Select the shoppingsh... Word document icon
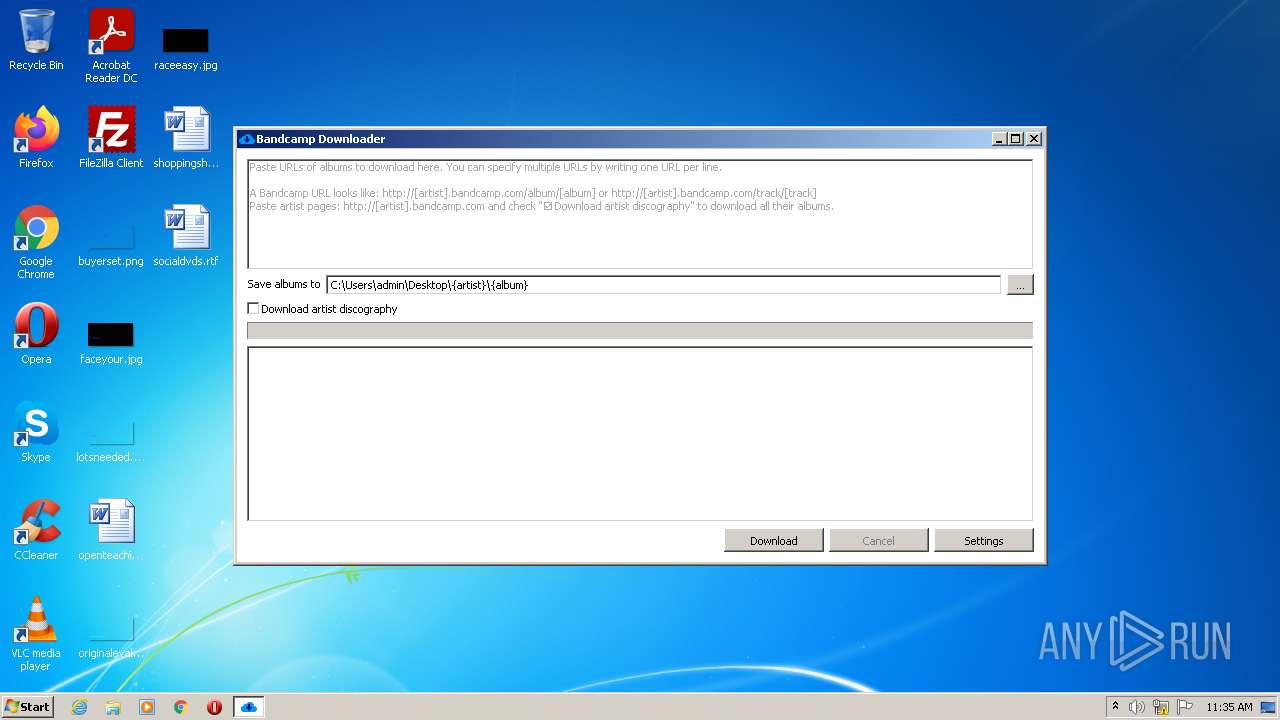 186,138
